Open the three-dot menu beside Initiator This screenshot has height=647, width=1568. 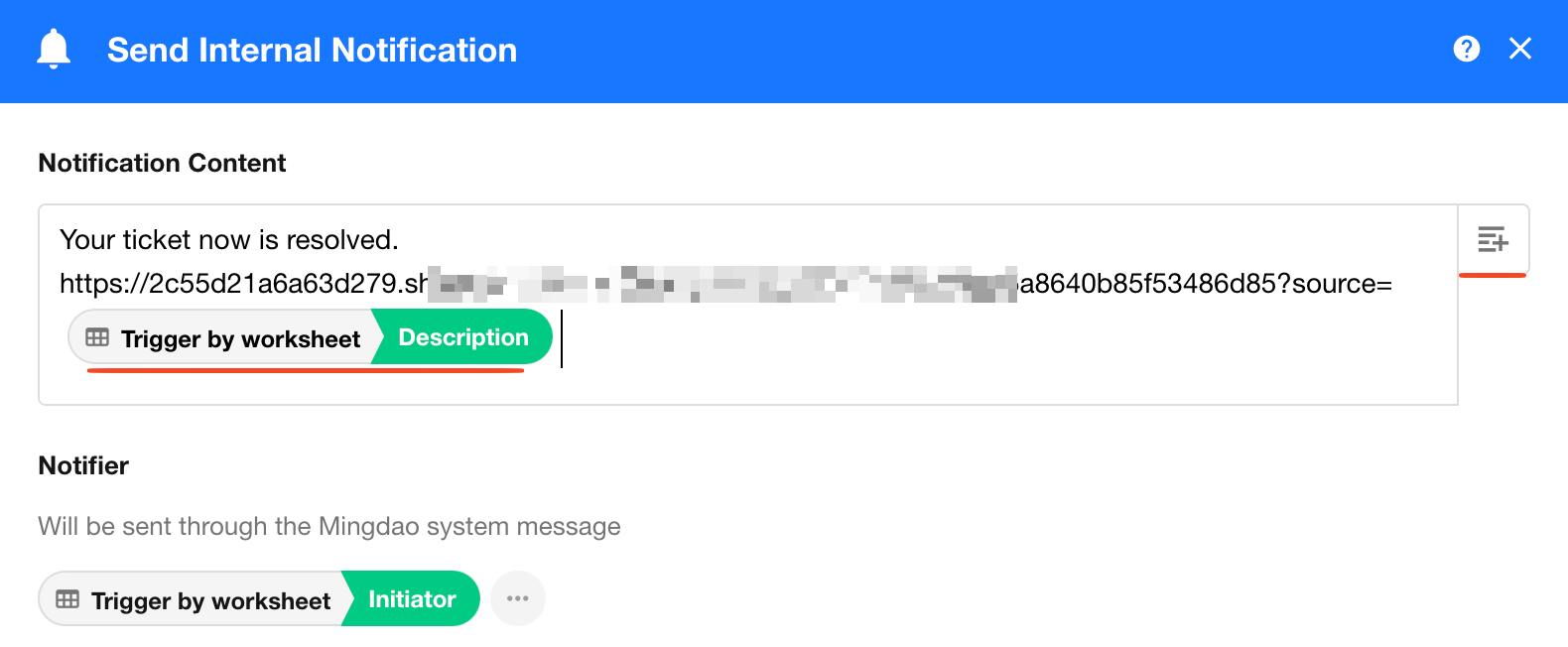pos(517,598)
